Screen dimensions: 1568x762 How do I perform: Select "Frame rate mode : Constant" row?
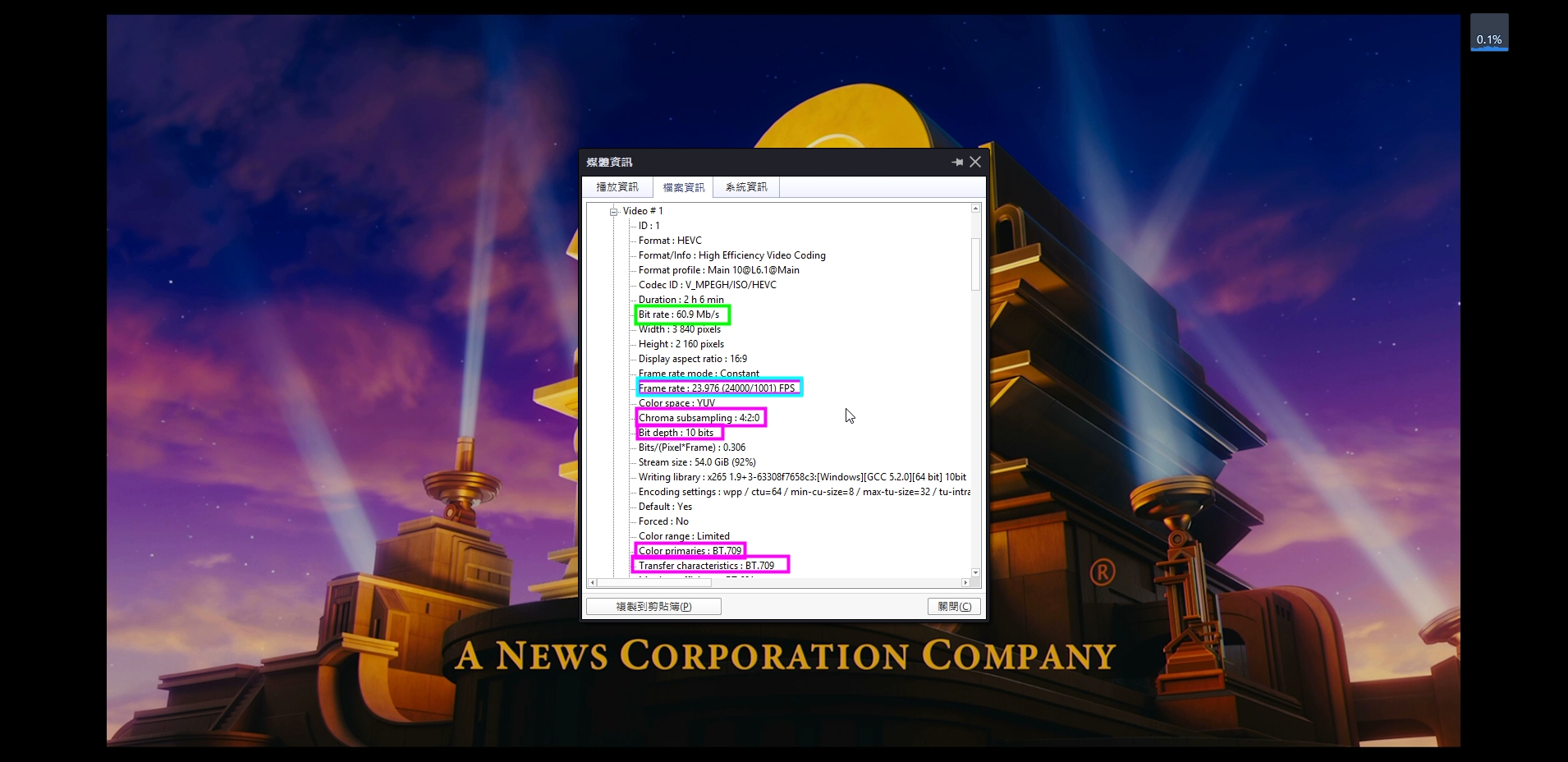click(699, 374)
